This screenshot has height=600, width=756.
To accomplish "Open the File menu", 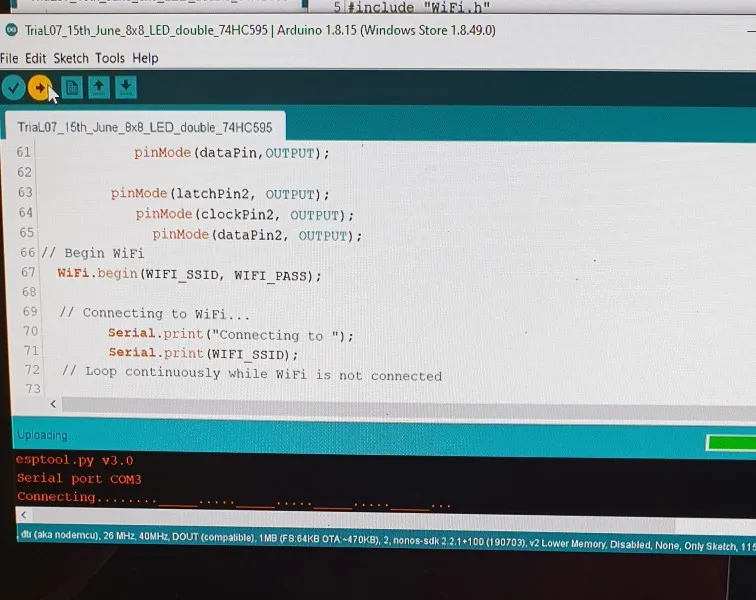I will [x=9, y=58].
